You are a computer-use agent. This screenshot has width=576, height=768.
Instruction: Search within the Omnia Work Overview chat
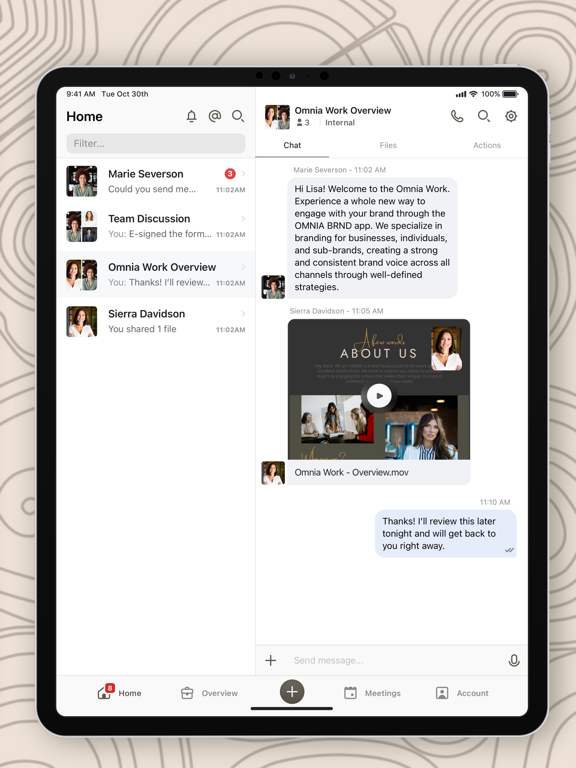(x=484, y=116)
